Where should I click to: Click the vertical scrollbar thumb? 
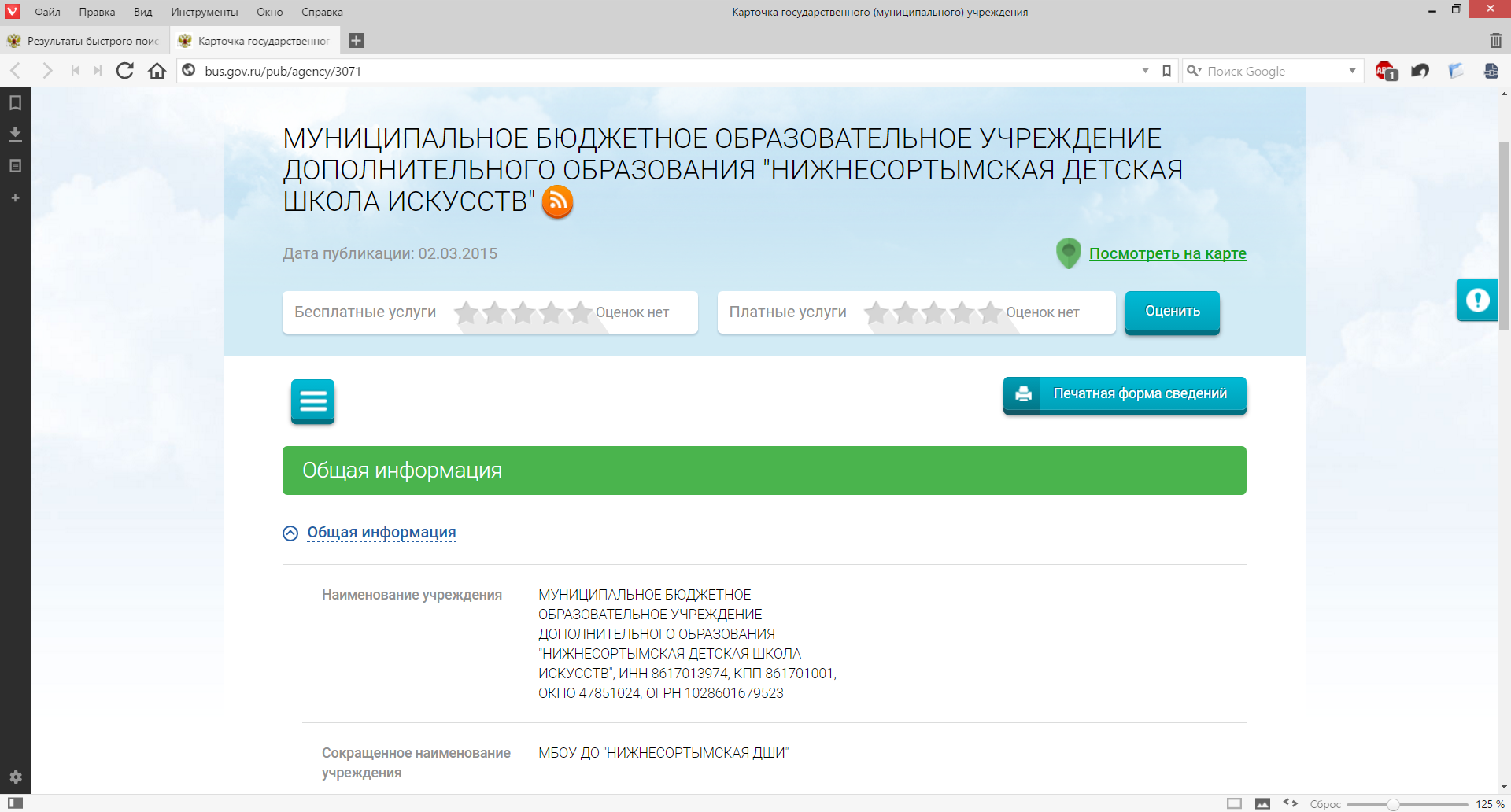coord(1504,235)
